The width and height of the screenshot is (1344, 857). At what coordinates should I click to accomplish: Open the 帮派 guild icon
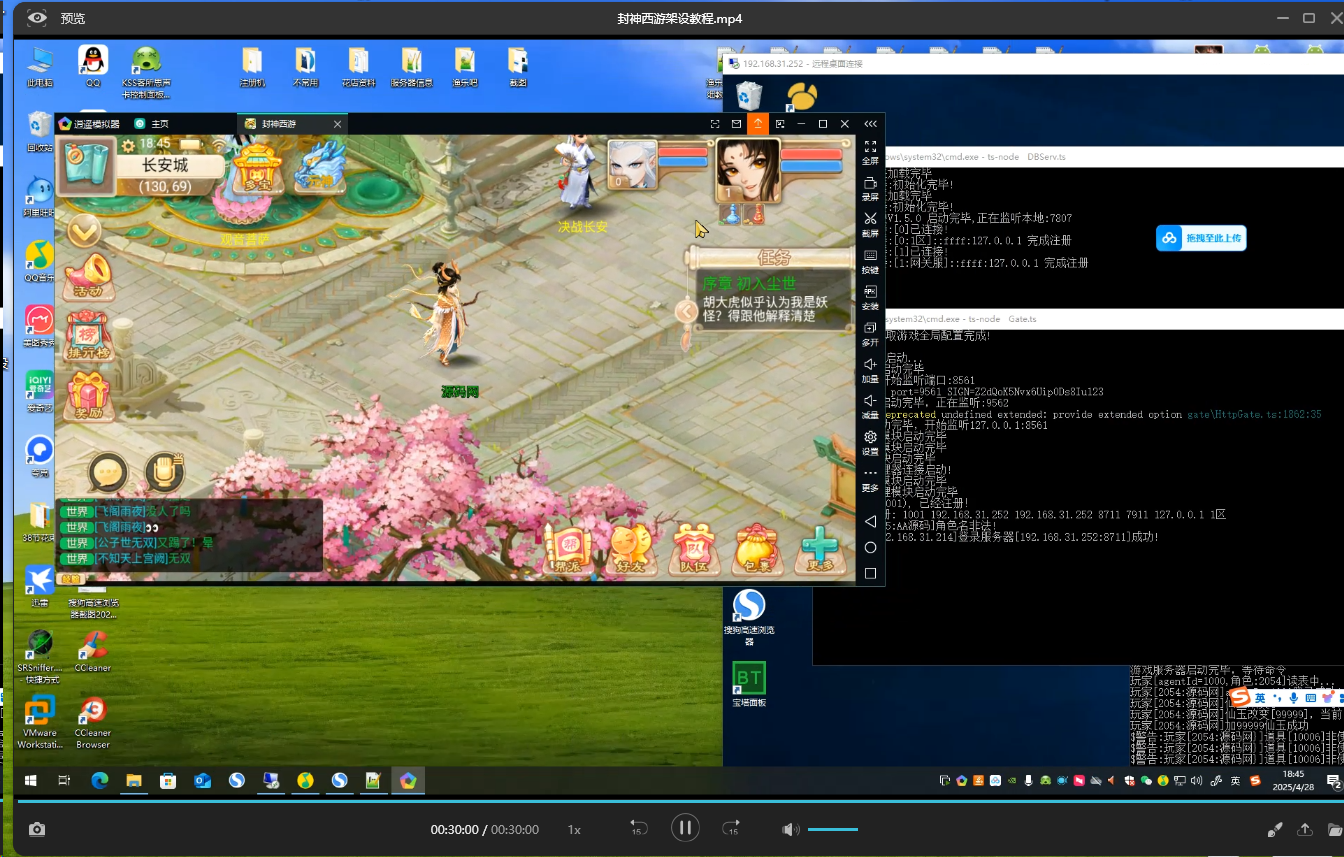(567, 549)
